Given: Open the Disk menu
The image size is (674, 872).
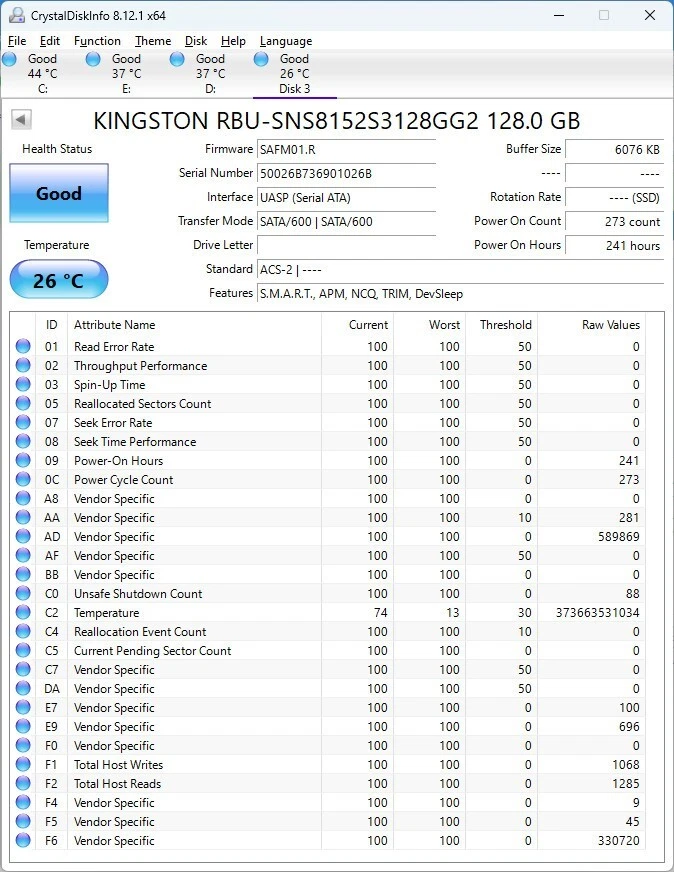Looking at the screenshot, I should (196, 41).
